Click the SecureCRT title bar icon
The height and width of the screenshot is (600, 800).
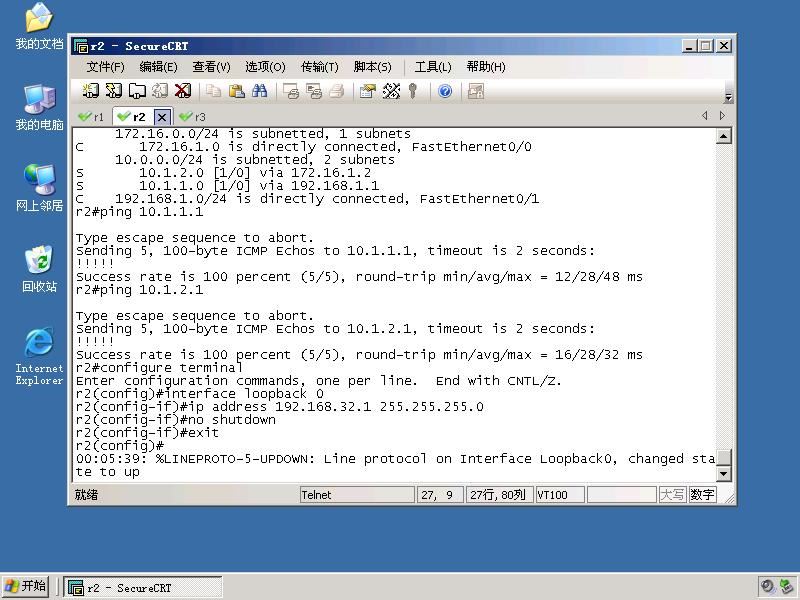[x=81, y=46]
